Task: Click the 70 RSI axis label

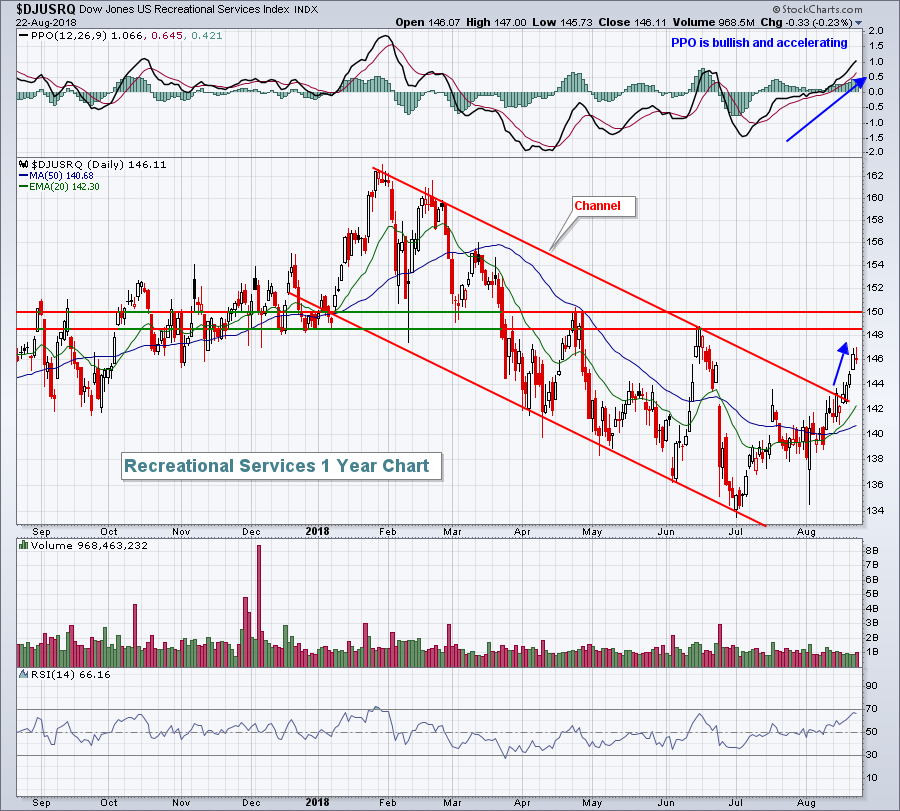Action: point(872,709)
